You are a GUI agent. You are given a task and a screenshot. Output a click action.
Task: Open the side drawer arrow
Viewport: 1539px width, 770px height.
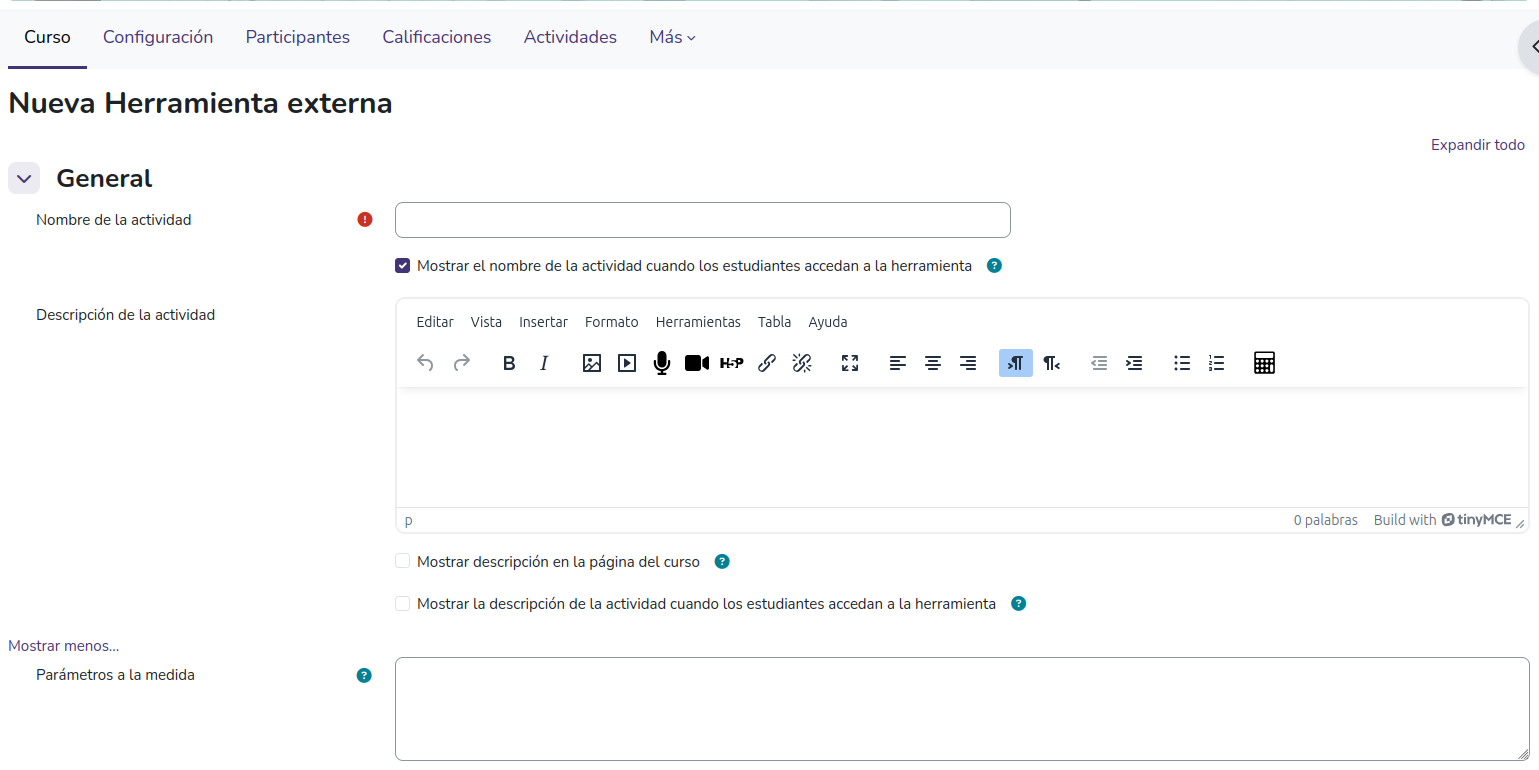click(1531, 46)
